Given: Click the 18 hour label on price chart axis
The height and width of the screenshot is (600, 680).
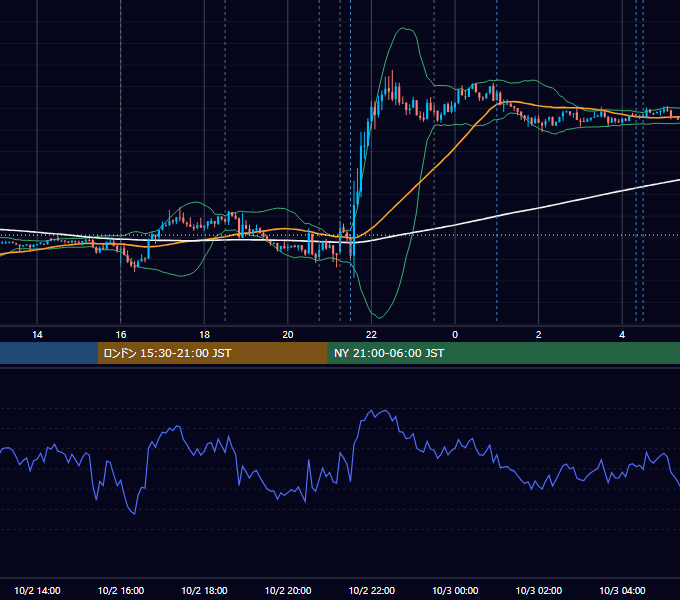Looking at the screenshot, I should pyautogui.click(x=204, y=335).
